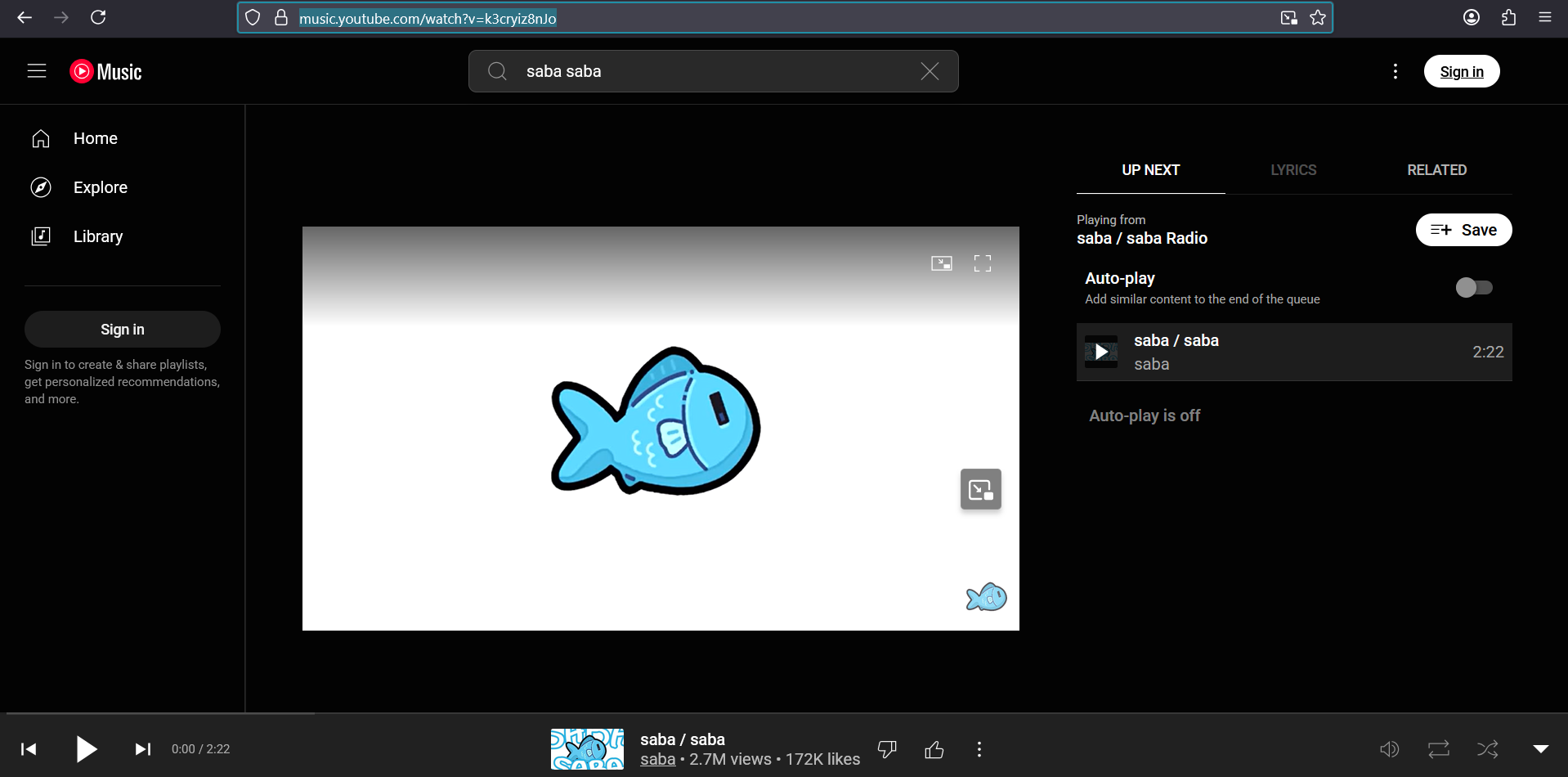Go to YouTube Music logo home
The image size is (1568, 777).
(106, 72)
